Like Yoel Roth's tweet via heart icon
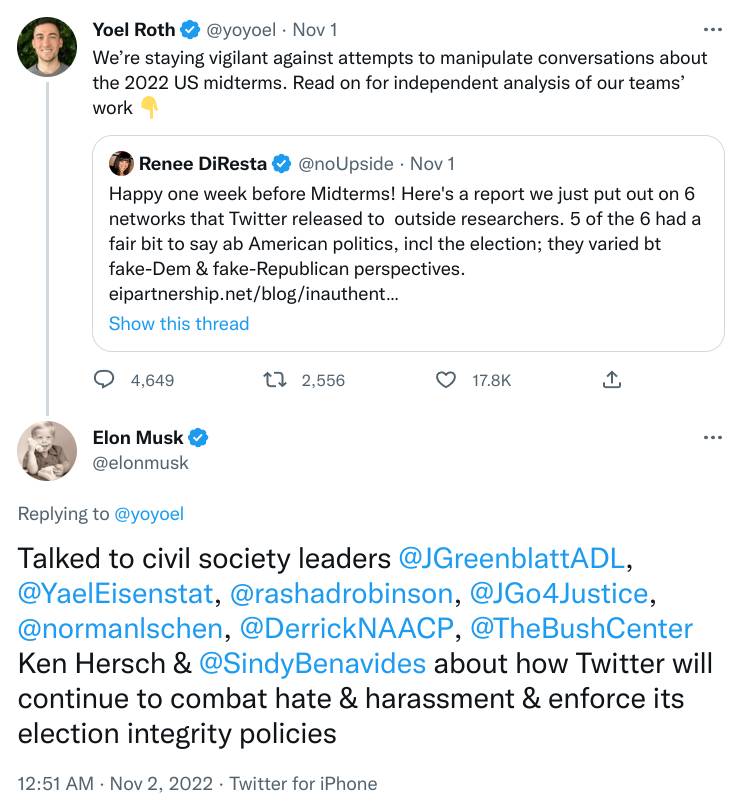Screen dimensions: 740x810 click(448, 380)
